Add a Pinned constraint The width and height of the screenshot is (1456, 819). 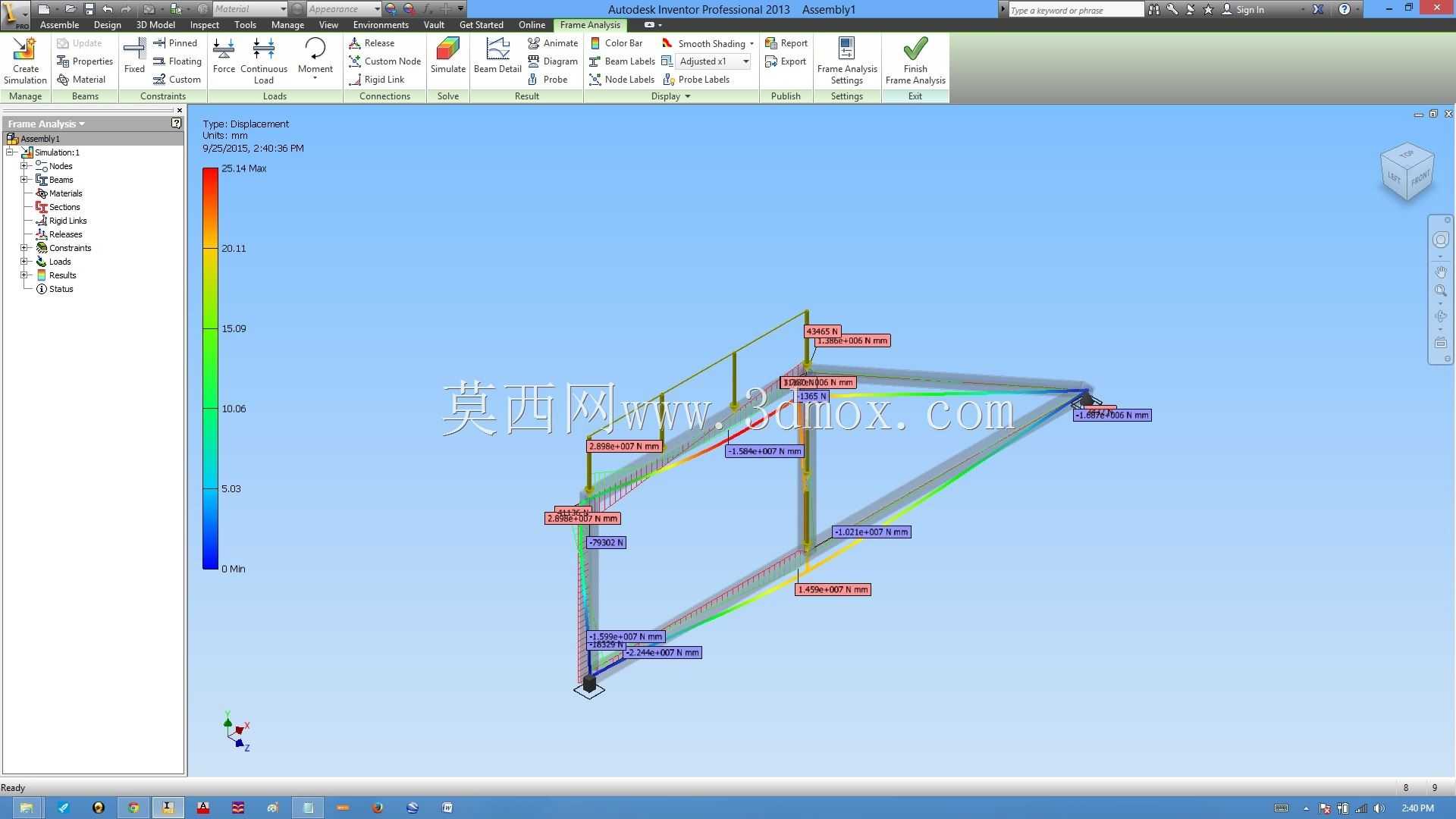(x=175, y=43)
